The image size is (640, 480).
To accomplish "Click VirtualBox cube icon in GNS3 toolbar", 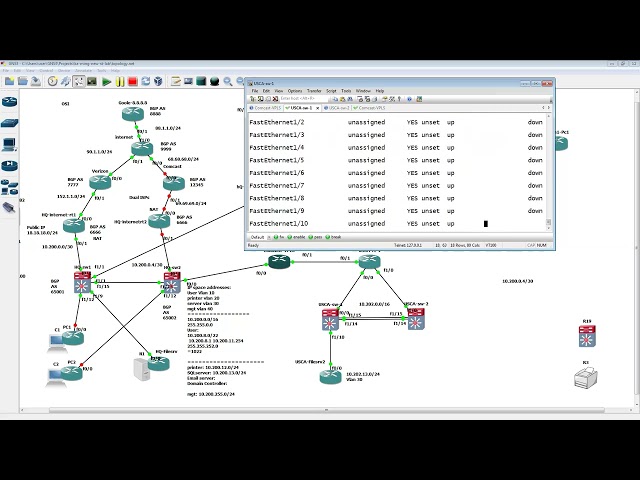I will point(158,81).
